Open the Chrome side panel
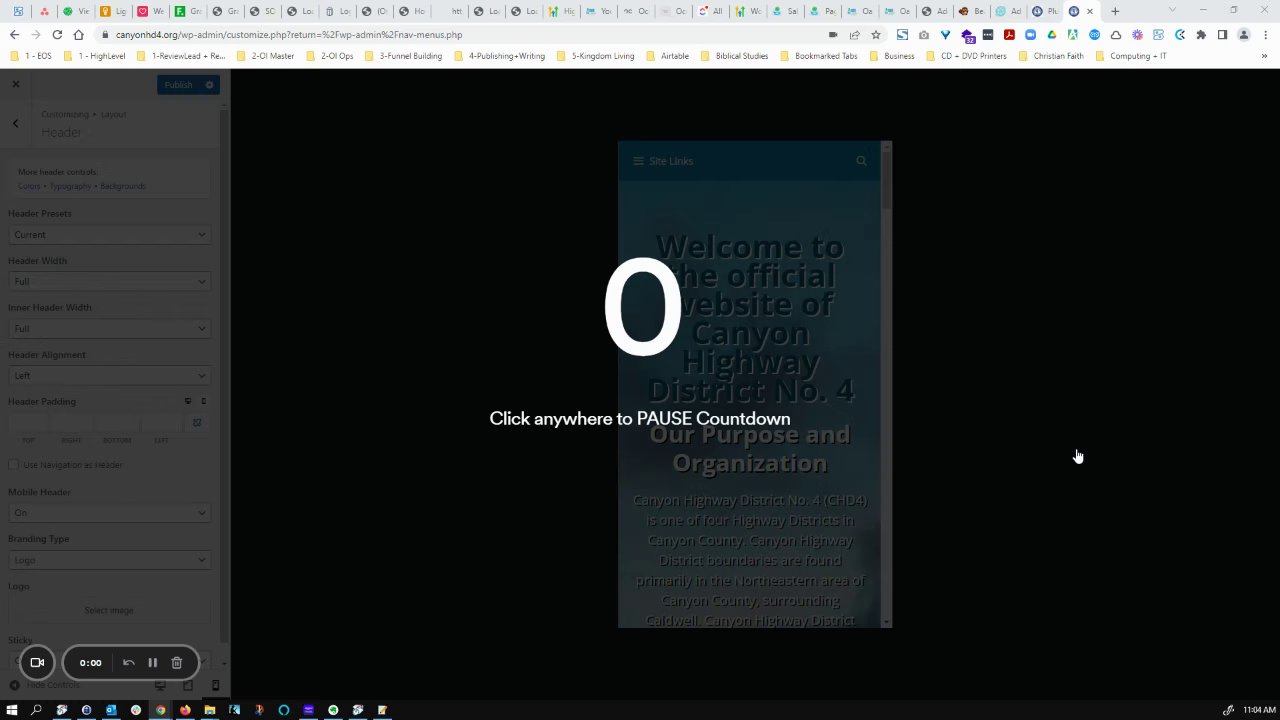 tap(1222, 34)
